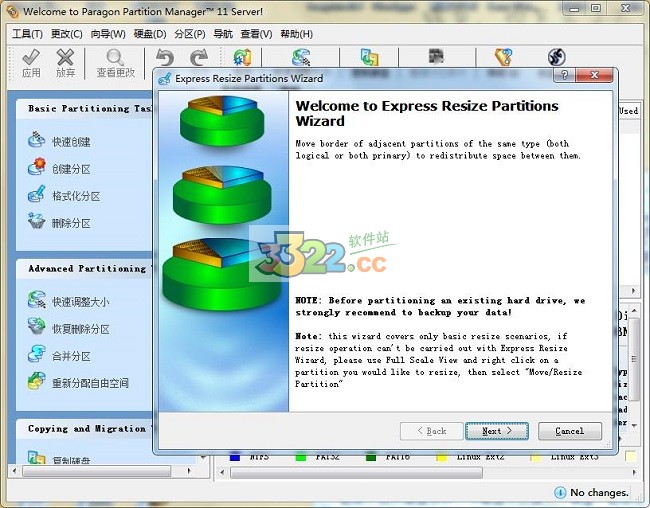Click the Used column header

(628, 111)
